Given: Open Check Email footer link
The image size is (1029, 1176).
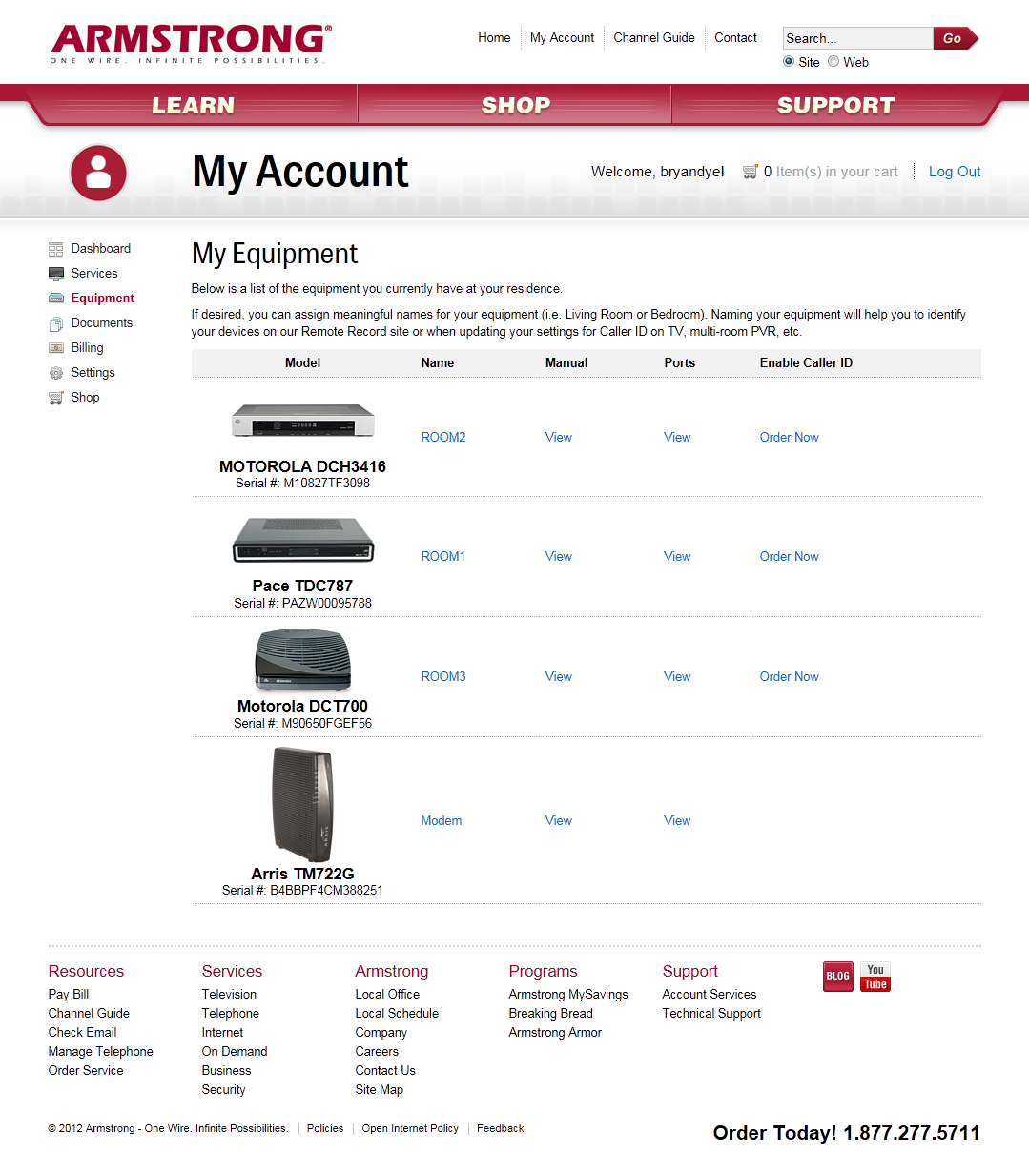Looking at the screenshot, I should tap(83, 1033).
